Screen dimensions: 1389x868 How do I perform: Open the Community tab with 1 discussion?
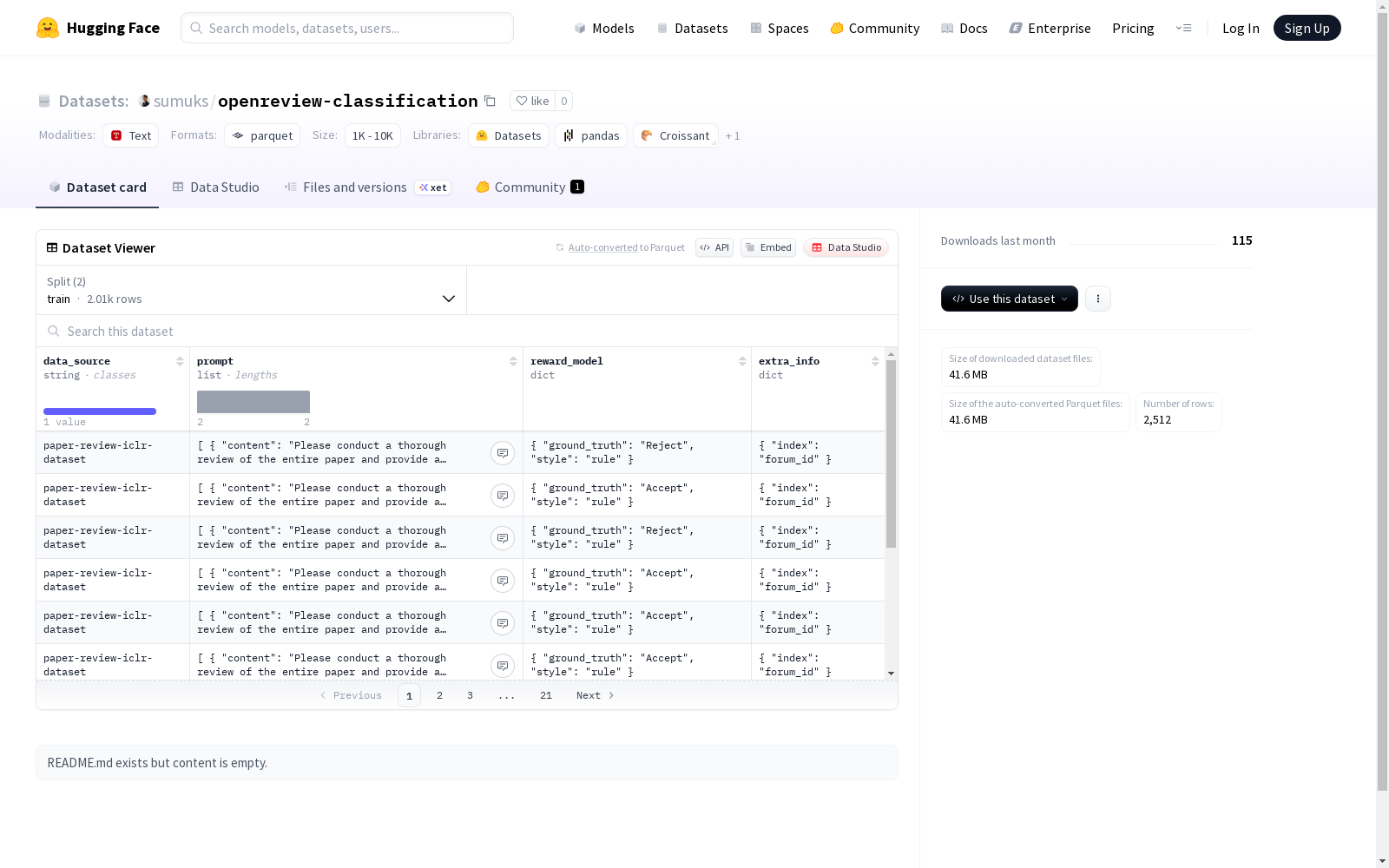pos(530,187)
